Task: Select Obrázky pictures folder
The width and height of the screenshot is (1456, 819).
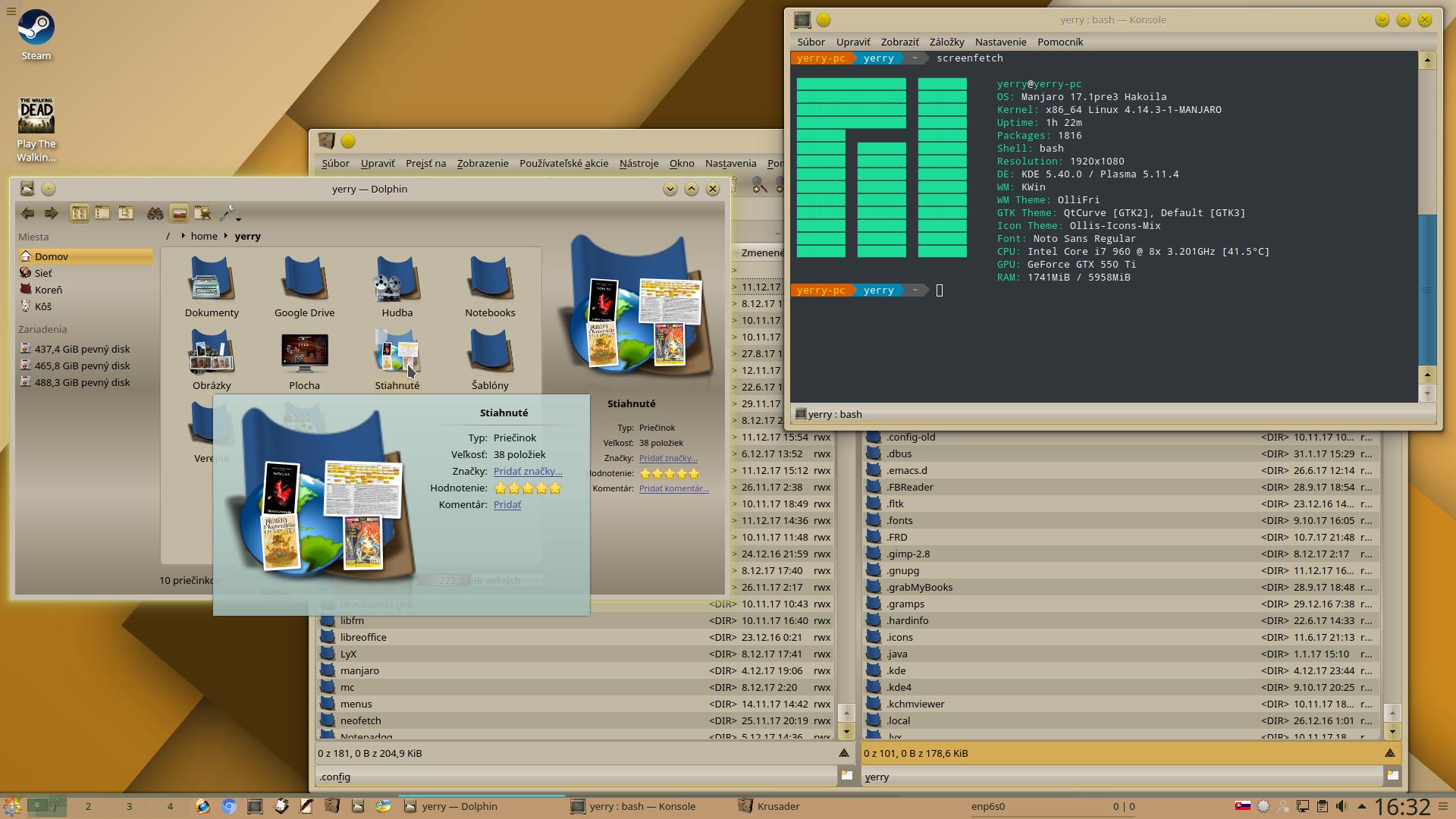Action: tap(212, 358)
